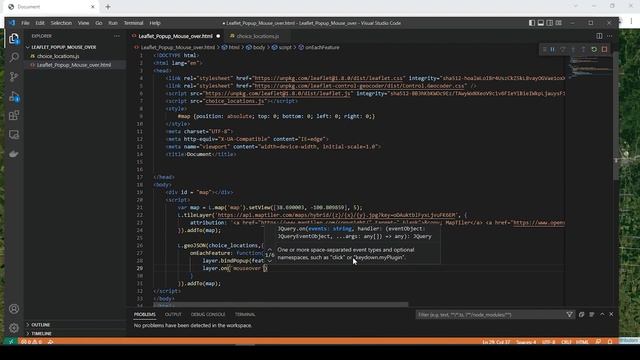Split the editor to the right

599,36
